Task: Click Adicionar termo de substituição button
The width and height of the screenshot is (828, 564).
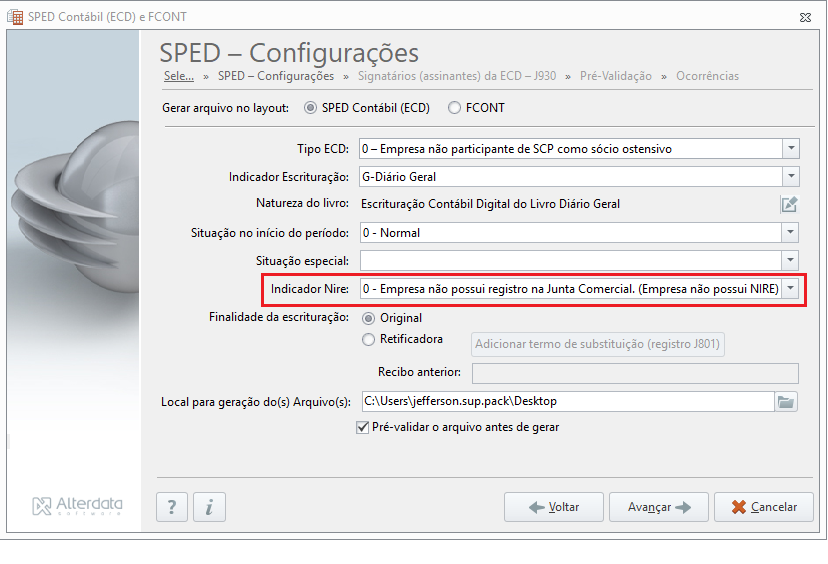Action: pyautogui.click(x=597, y=344)
